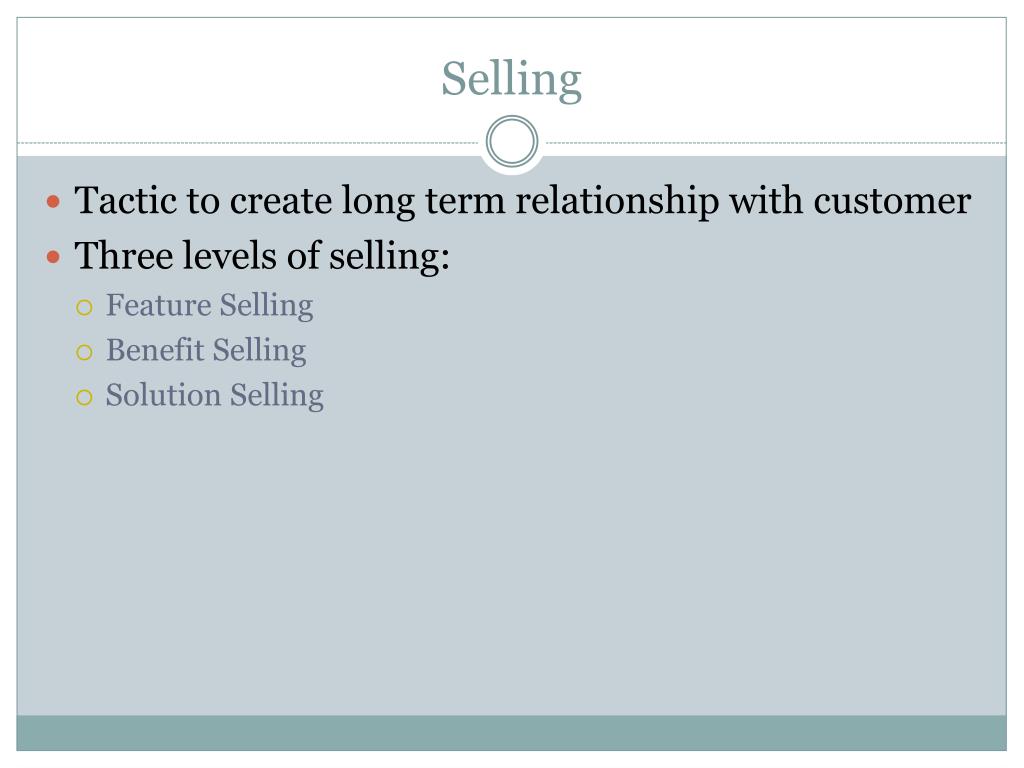Image resolution: width=1024 pixels, height=768 pixels.
Task: Click the "Solution Selling" sub-bullet text
Action: click(215, 396)
